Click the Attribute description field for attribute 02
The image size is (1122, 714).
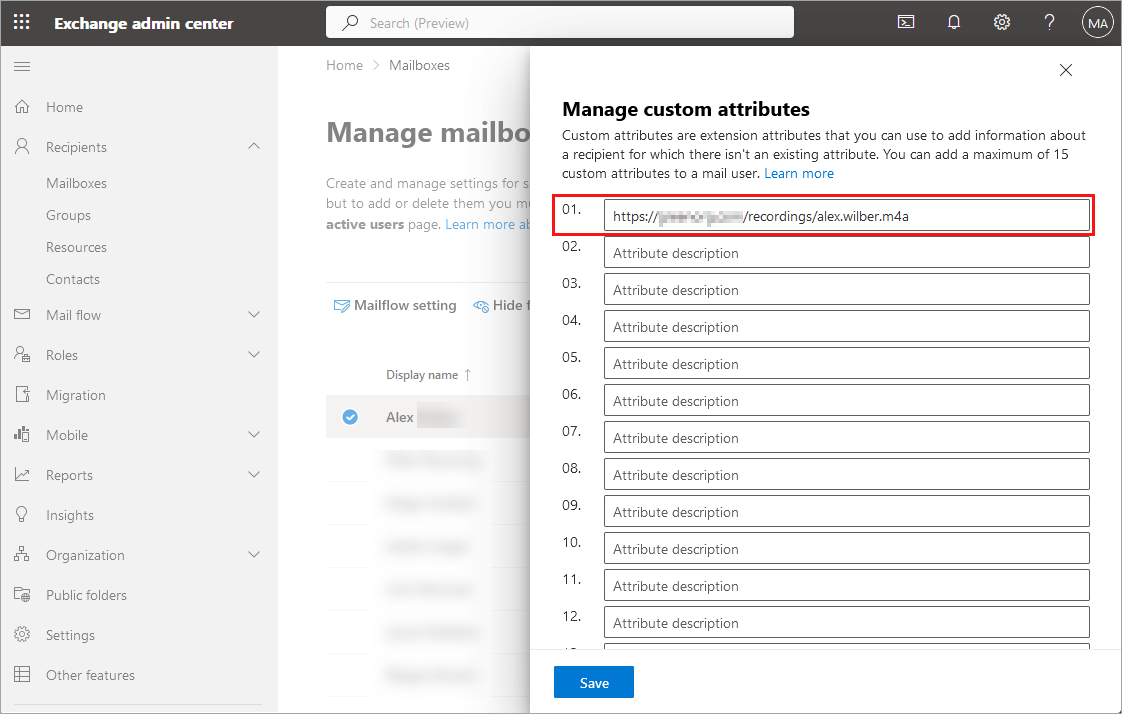click(x=845, y=252)
